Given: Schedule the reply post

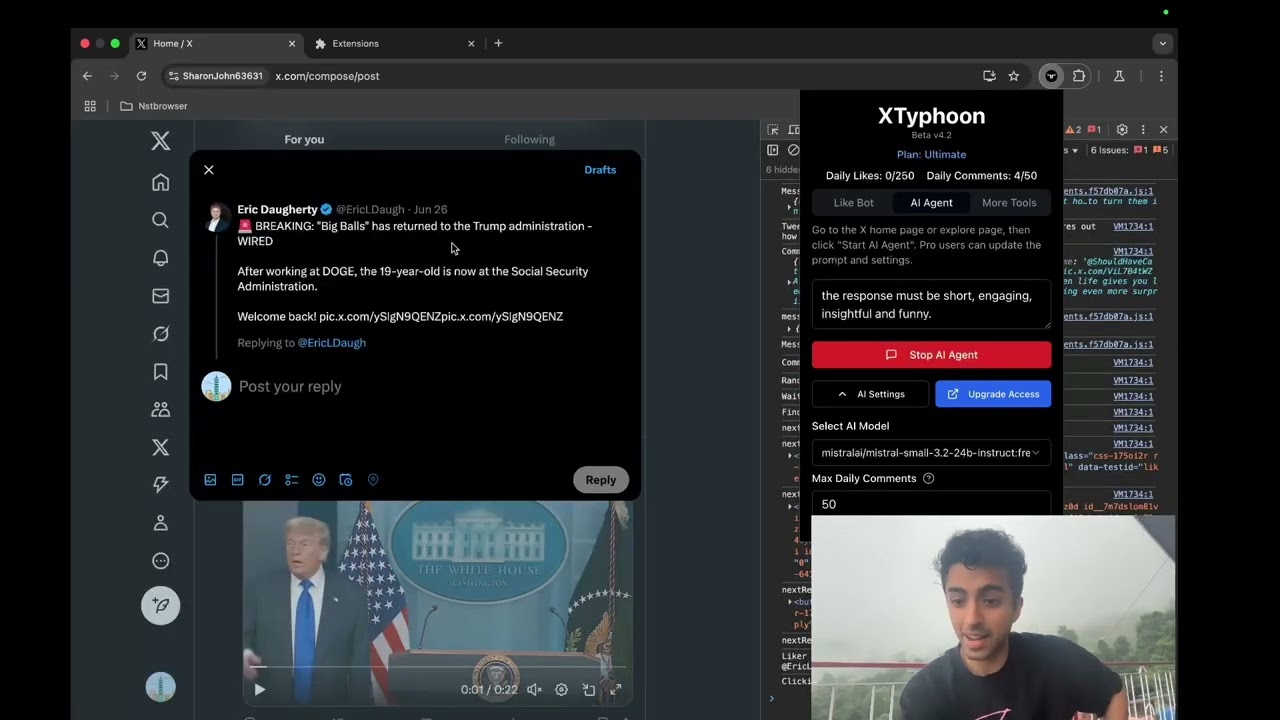Looking at the screenshot, I should [x=345, y=480].
